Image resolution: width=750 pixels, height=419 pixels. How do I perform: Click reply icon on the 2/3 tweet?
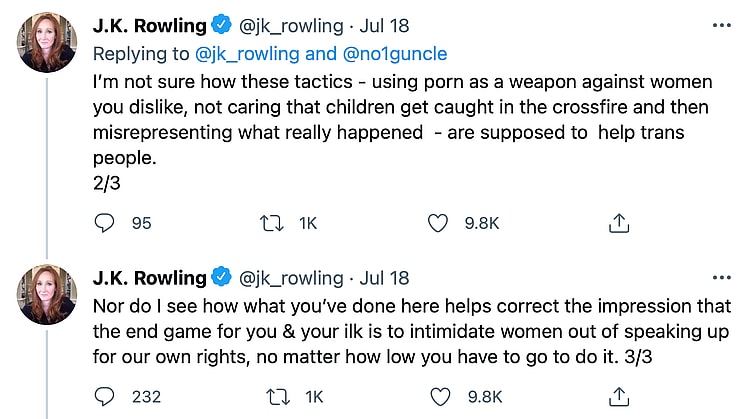tap(105, 224)
